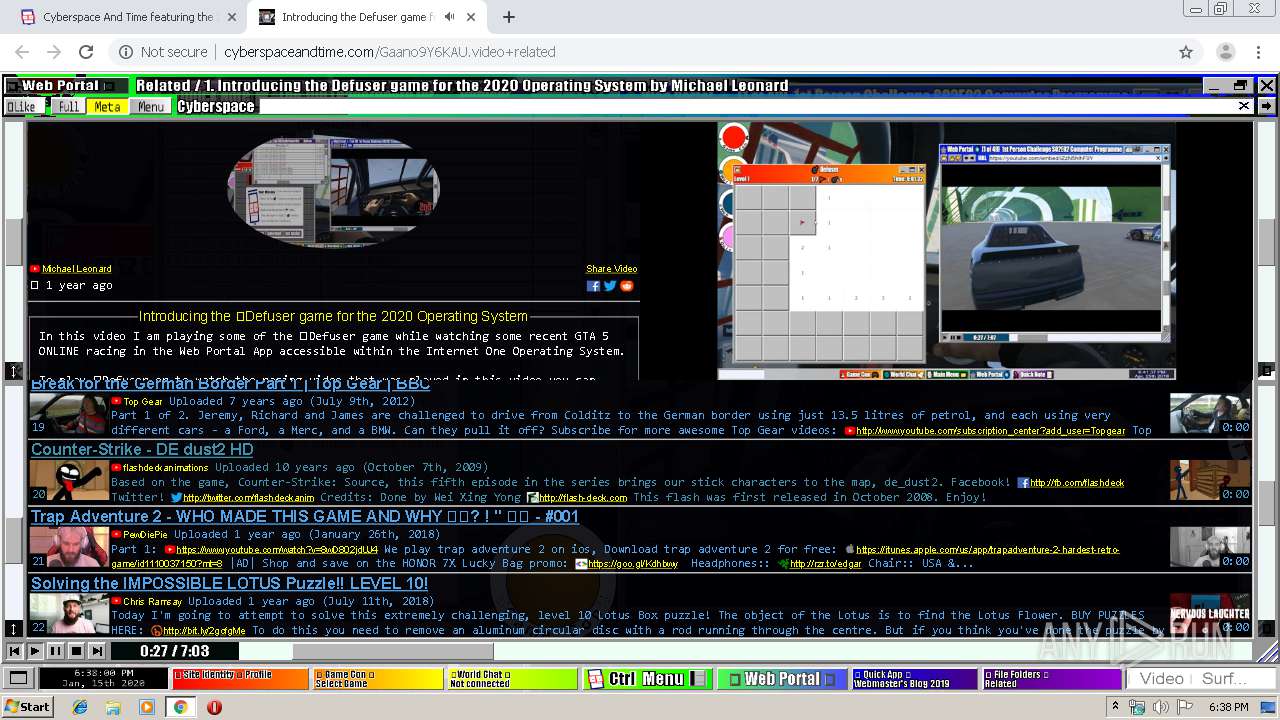Play the video with the play button

click(x=35, y=651)
